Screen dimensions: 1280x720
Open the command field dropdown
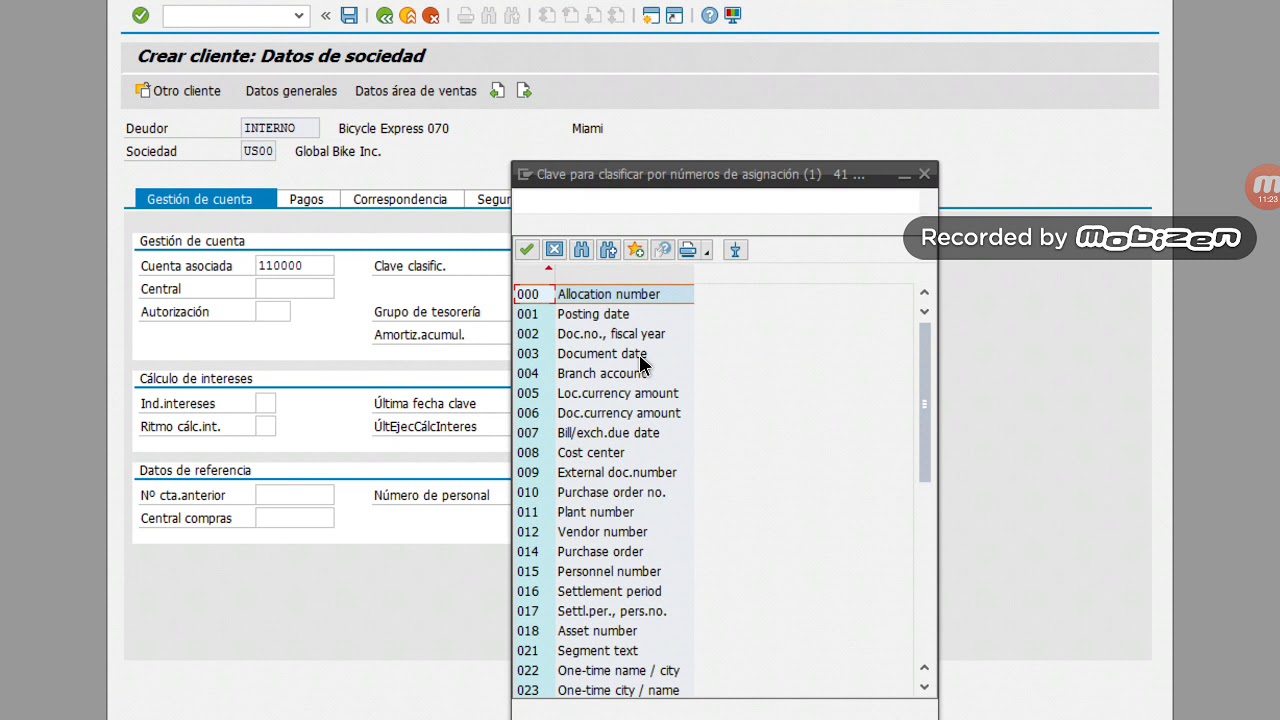[x=299, y=15]
